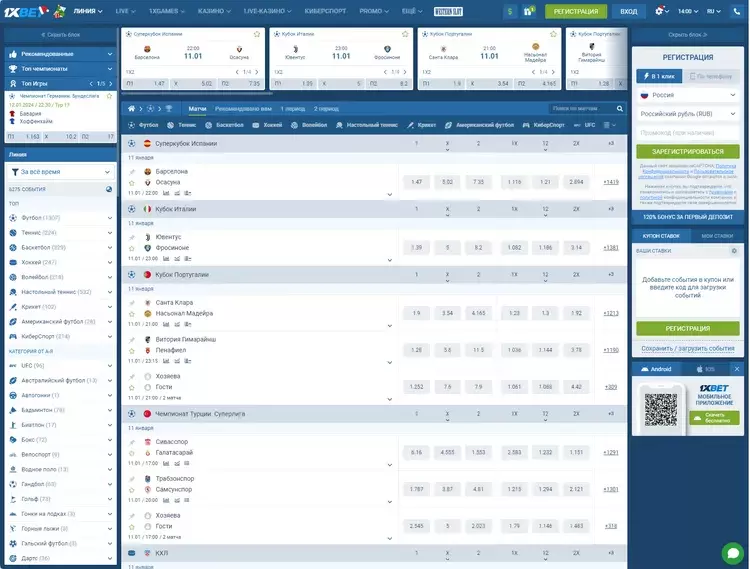
Task: Click the search magnifier icon
Action: coord(619,109)
